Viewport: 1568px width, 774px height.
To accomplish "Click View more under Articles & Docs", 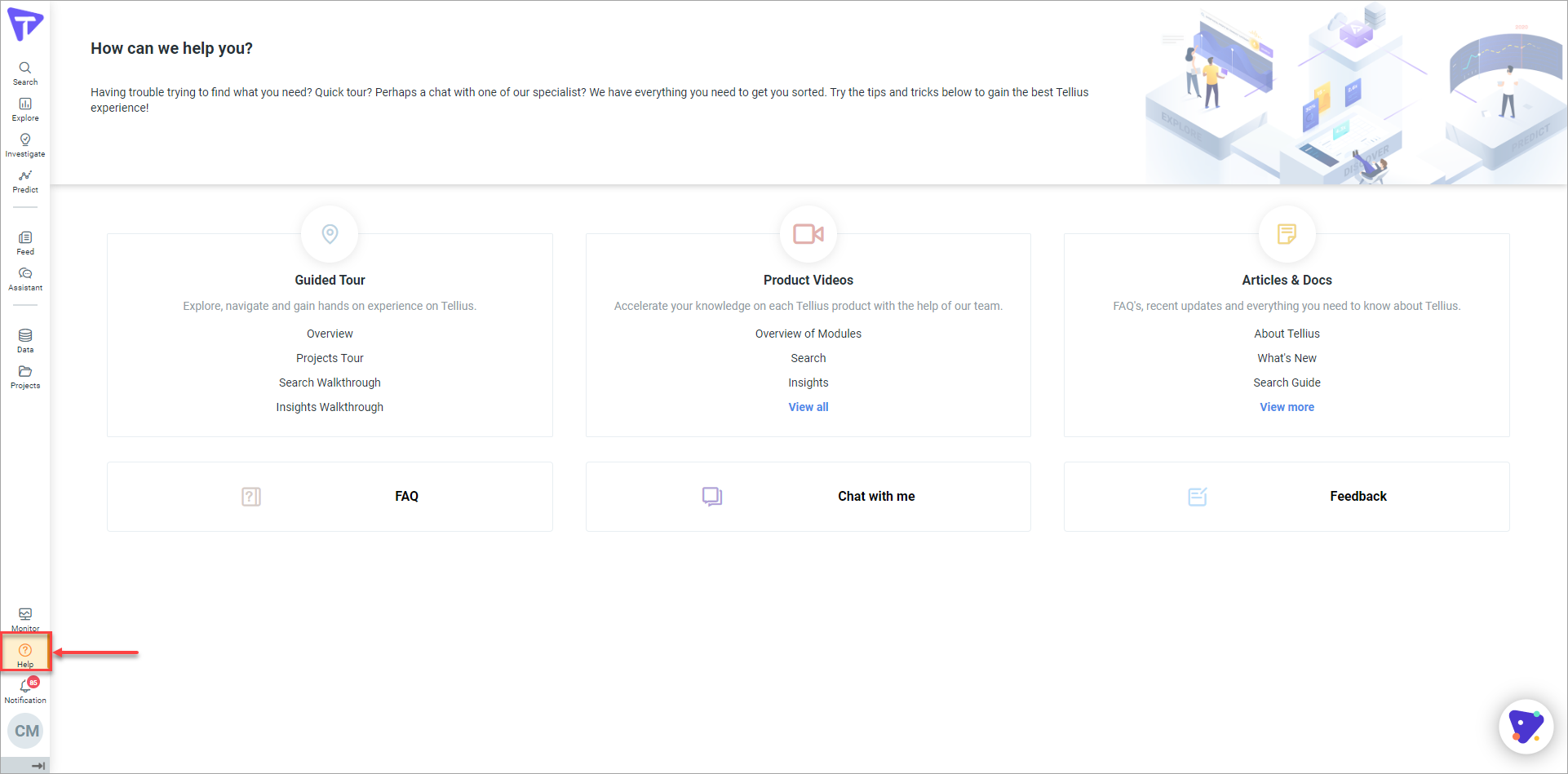I will tap(1287, 407).
